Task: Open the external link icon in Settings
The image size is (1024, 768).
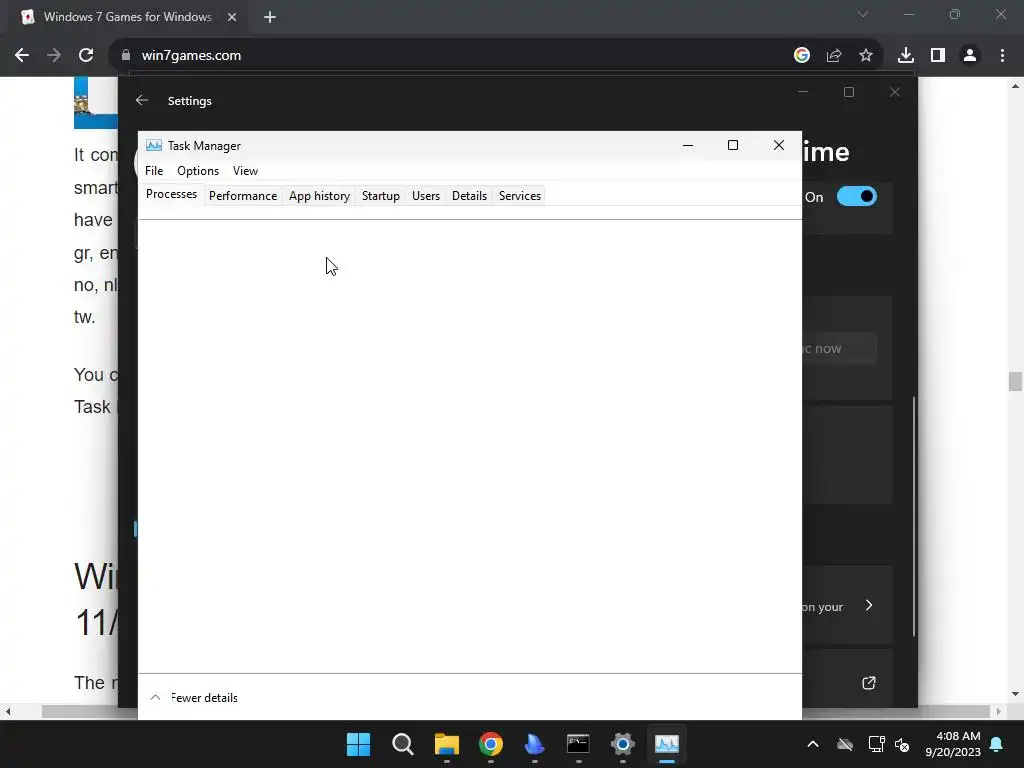Action: [869, 683]
